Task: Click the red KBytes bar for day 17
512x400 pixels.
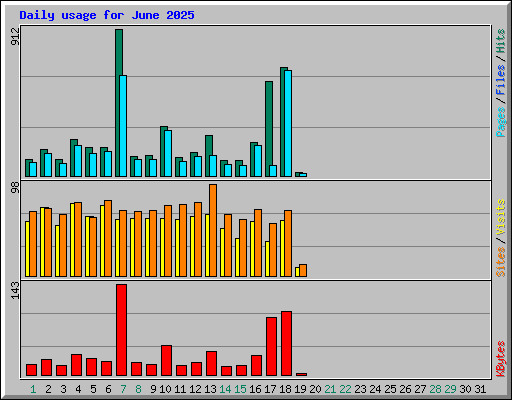Action: (x=271, y=346)
